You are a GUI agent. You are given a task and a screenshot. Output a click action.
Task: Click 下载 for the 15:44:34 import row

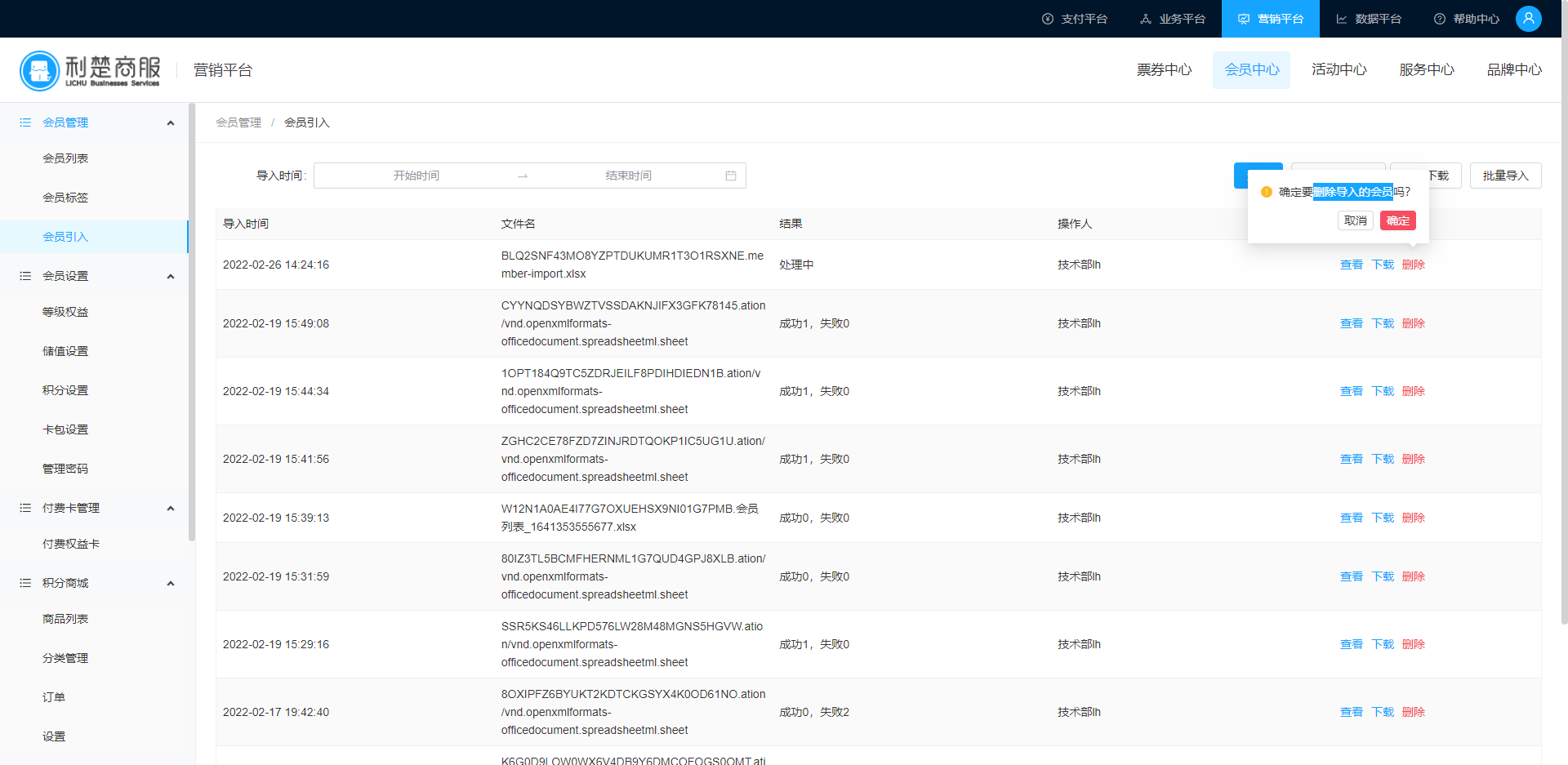tap(1383, 391)
